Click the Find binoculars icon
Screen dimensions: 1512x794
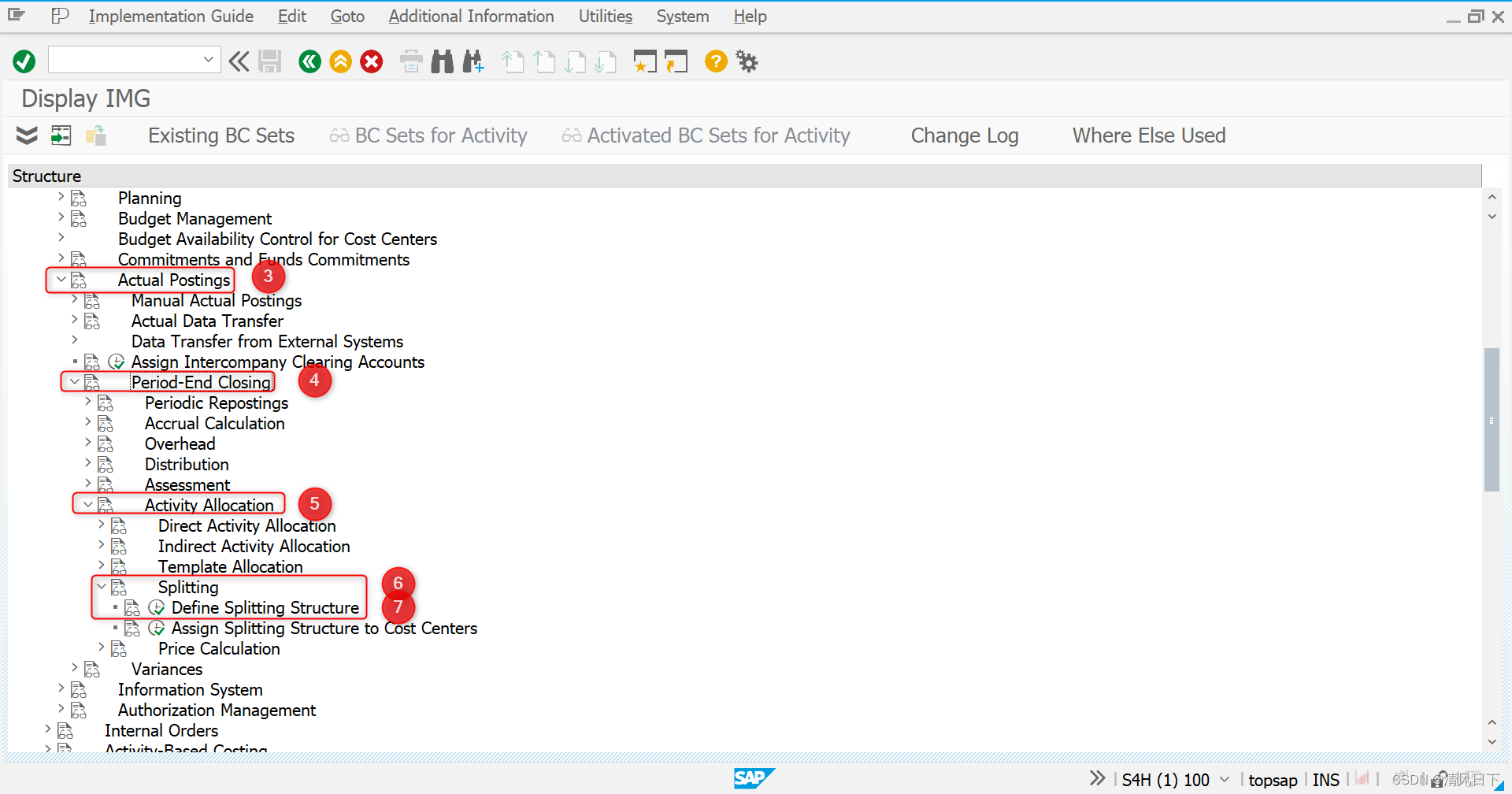[x=443, y=61]
